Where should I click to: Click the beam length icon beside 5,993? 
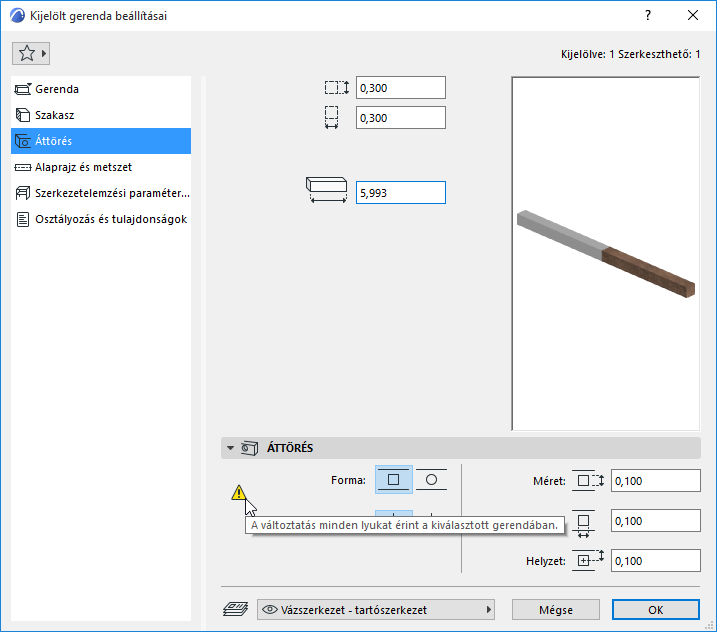point(326,190)
